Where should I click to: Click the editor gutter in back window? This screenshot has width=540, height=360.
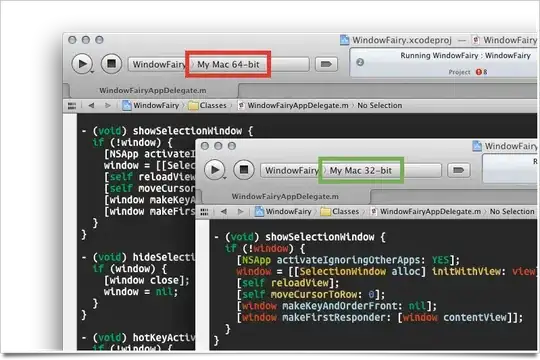pyautogui.click(x=70, y=232)
